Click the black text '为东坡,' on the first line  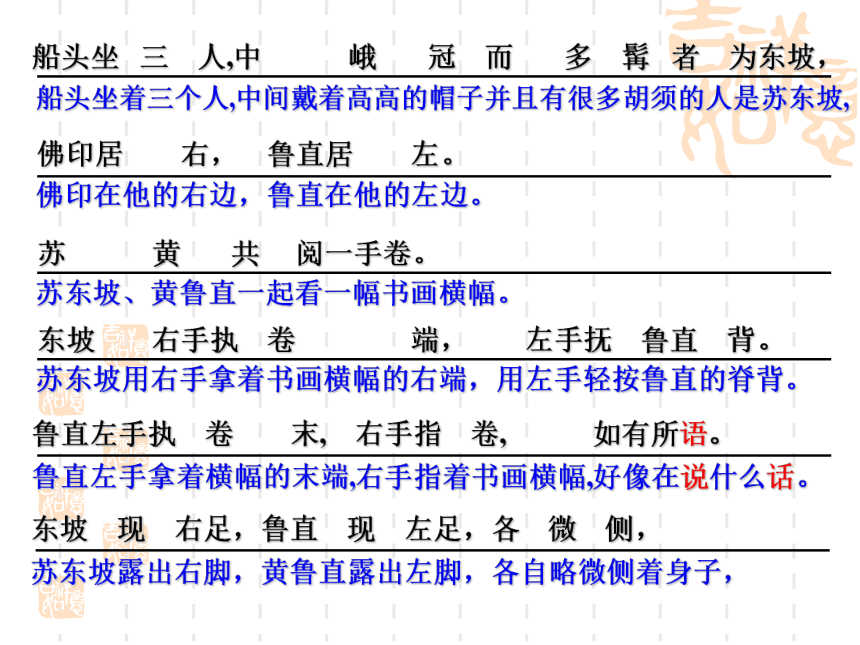pos(778,57)
